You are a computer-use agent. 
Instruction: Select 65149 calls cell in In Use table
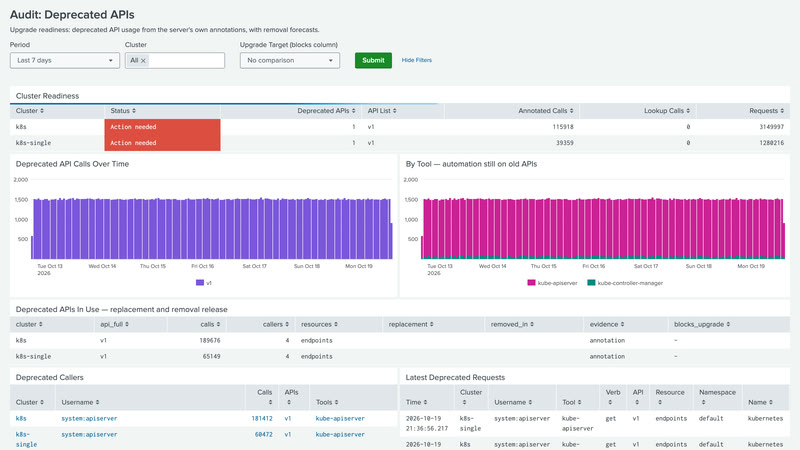click(211, 357)
